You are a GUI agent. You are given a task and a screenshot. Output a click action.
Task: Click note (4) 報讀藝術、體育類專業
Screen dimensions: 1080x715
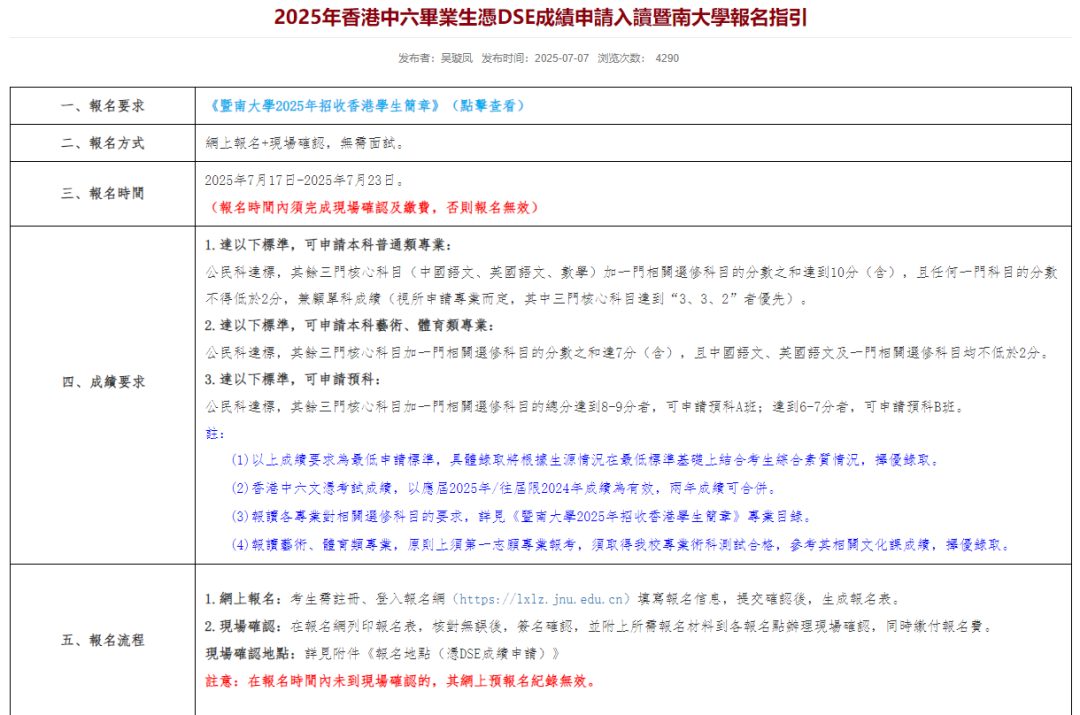pos(621,545)
